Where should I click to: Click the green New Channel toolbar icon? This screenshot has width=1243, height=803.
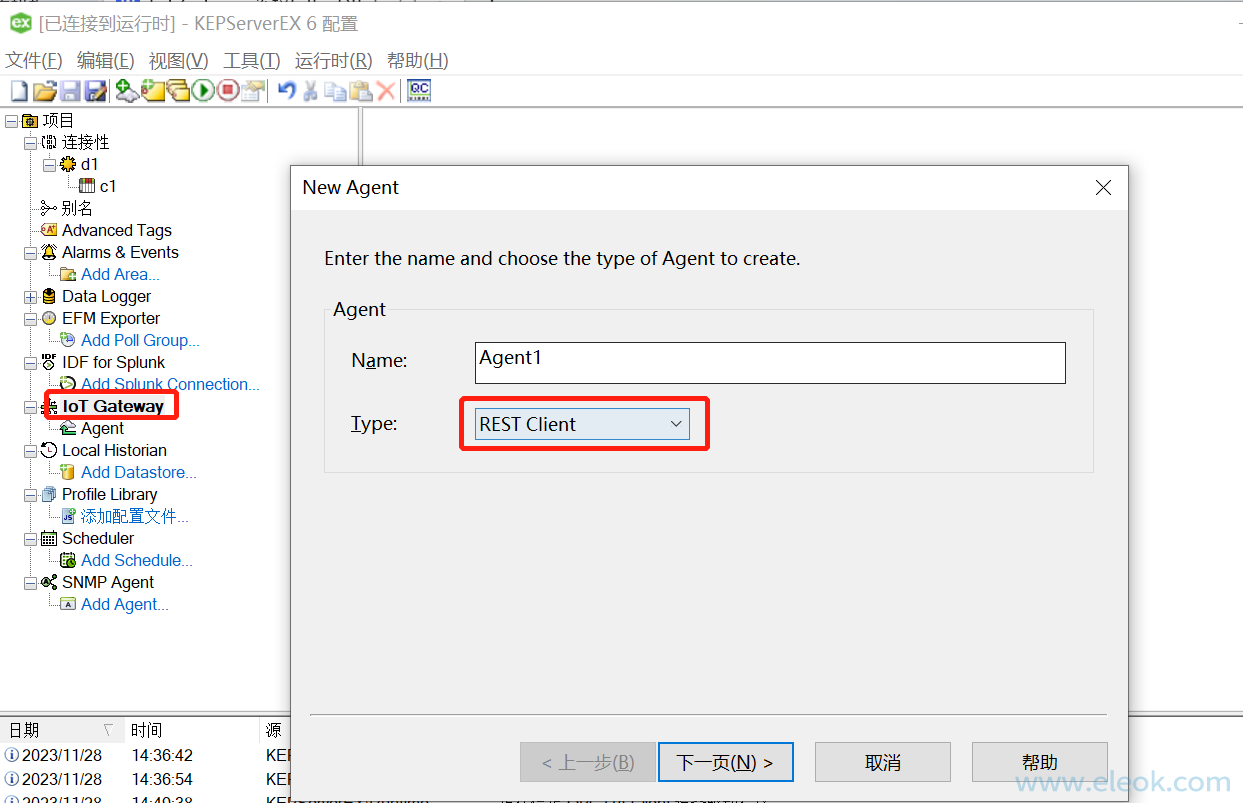coord(126,92)
